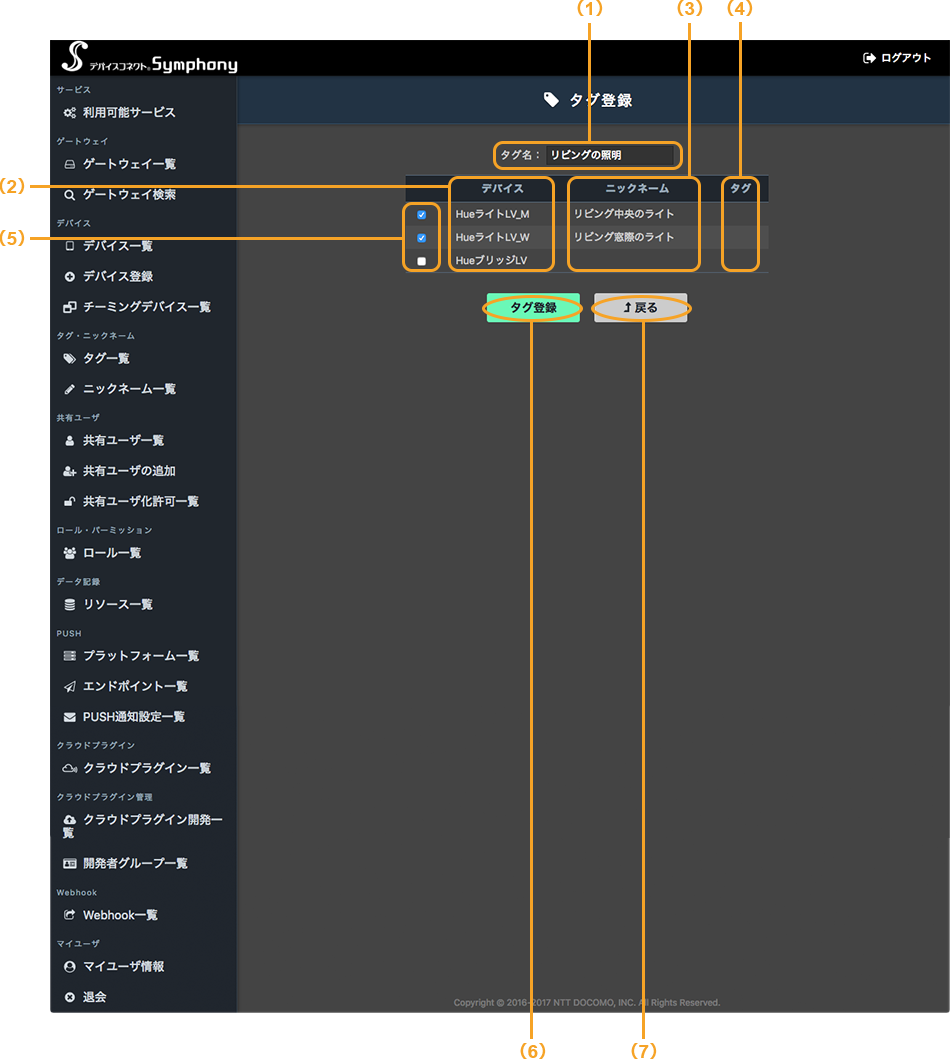Screen dimensions: 950x1059
Task: Open デバイス登録 in the sidebar
Action: [117, 277]
